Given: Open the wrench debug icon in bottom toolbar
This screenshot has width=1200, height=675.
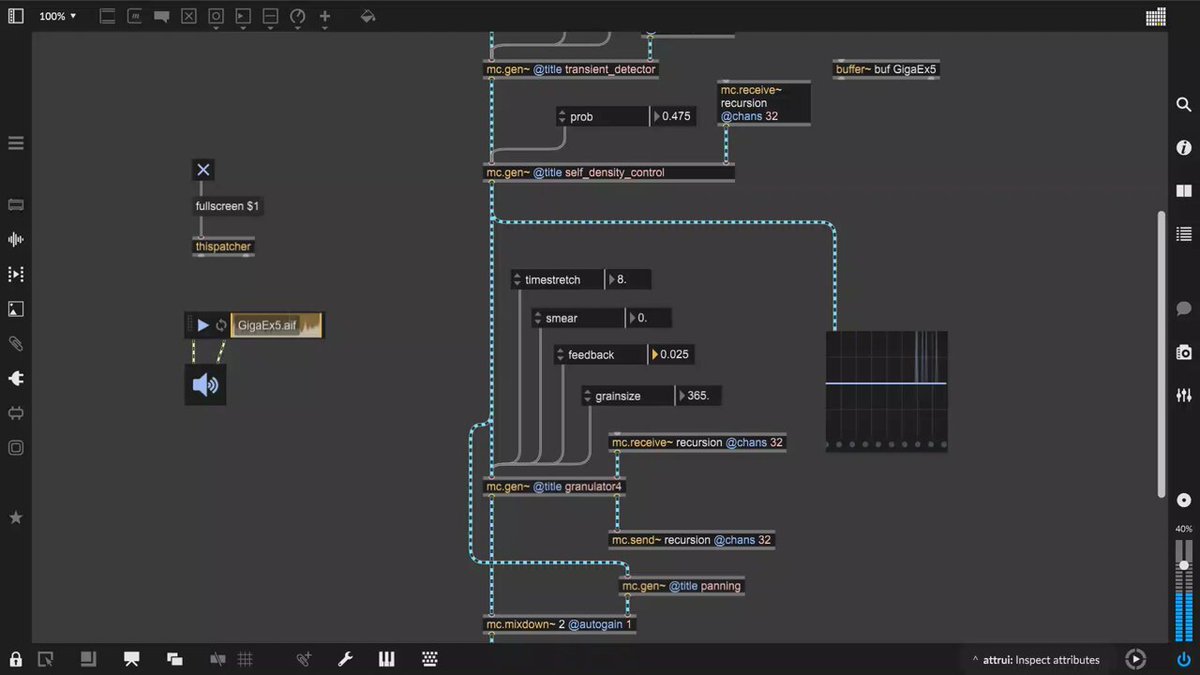Looking at the screenshot, I should (x=345, y=659).
